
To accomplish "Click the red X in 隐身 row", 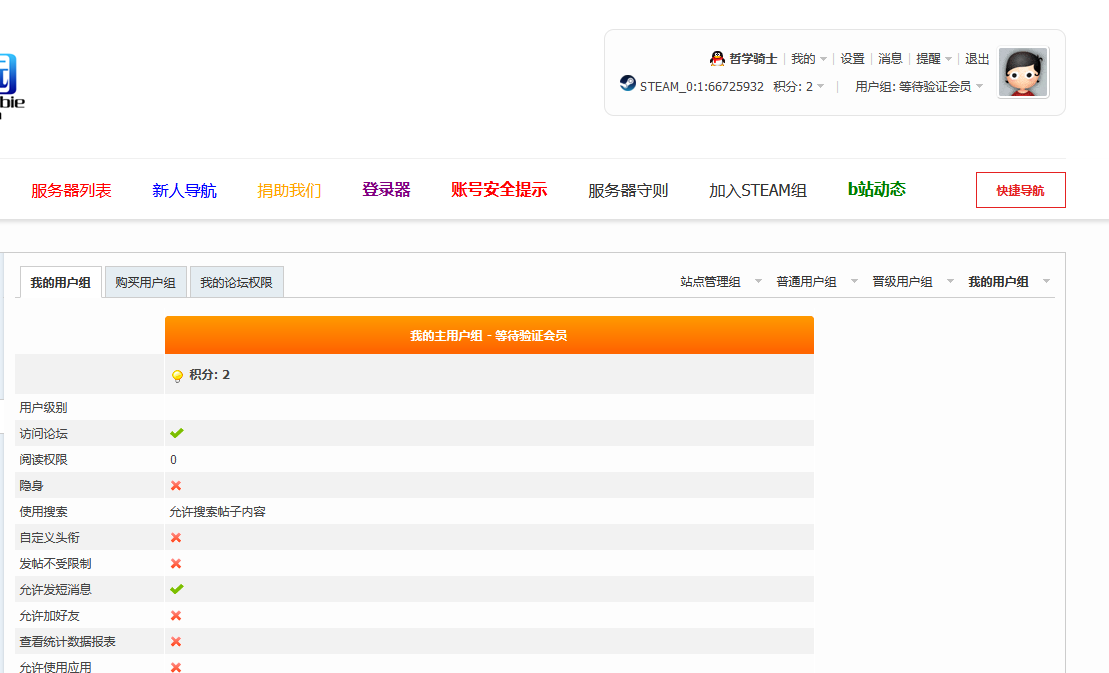I will 176,486.
